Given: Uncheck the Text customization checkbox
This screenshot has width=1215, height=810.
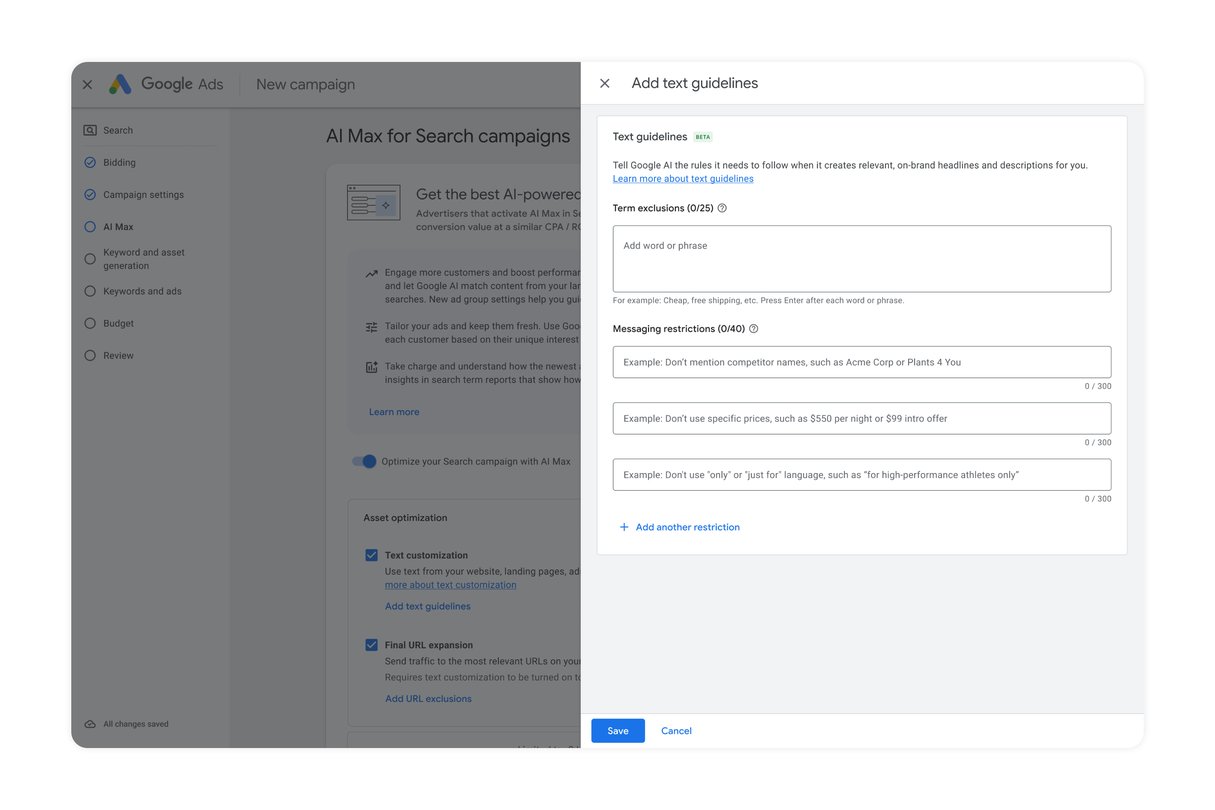Looking at the screenshot, I should [371, 554].
